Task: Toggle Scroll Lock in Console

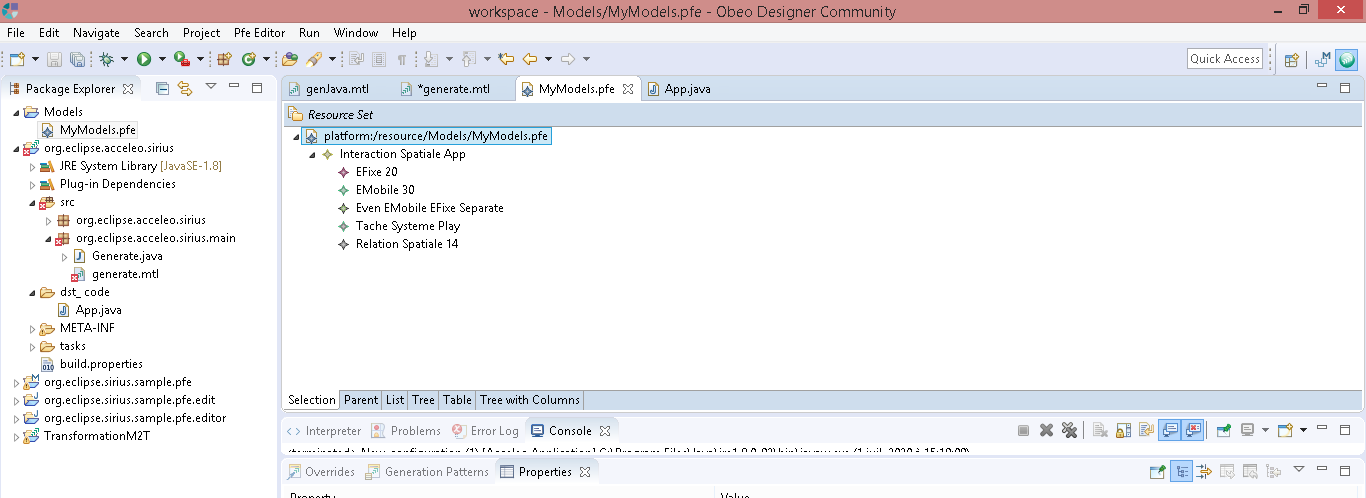Action: [x=1123, y=430]
